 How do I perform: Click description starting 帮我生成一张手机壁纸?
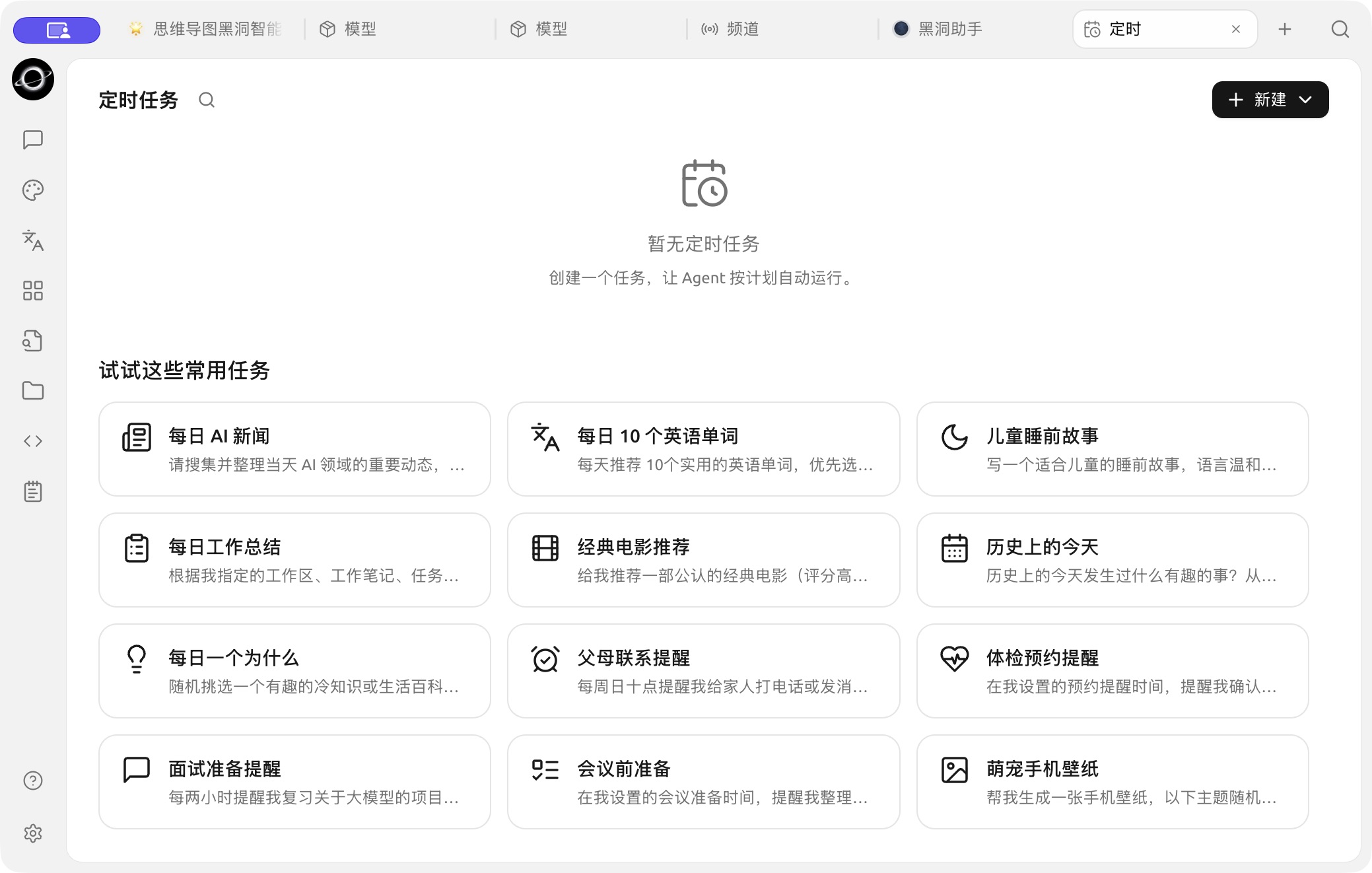click(x=1132, y=798)
